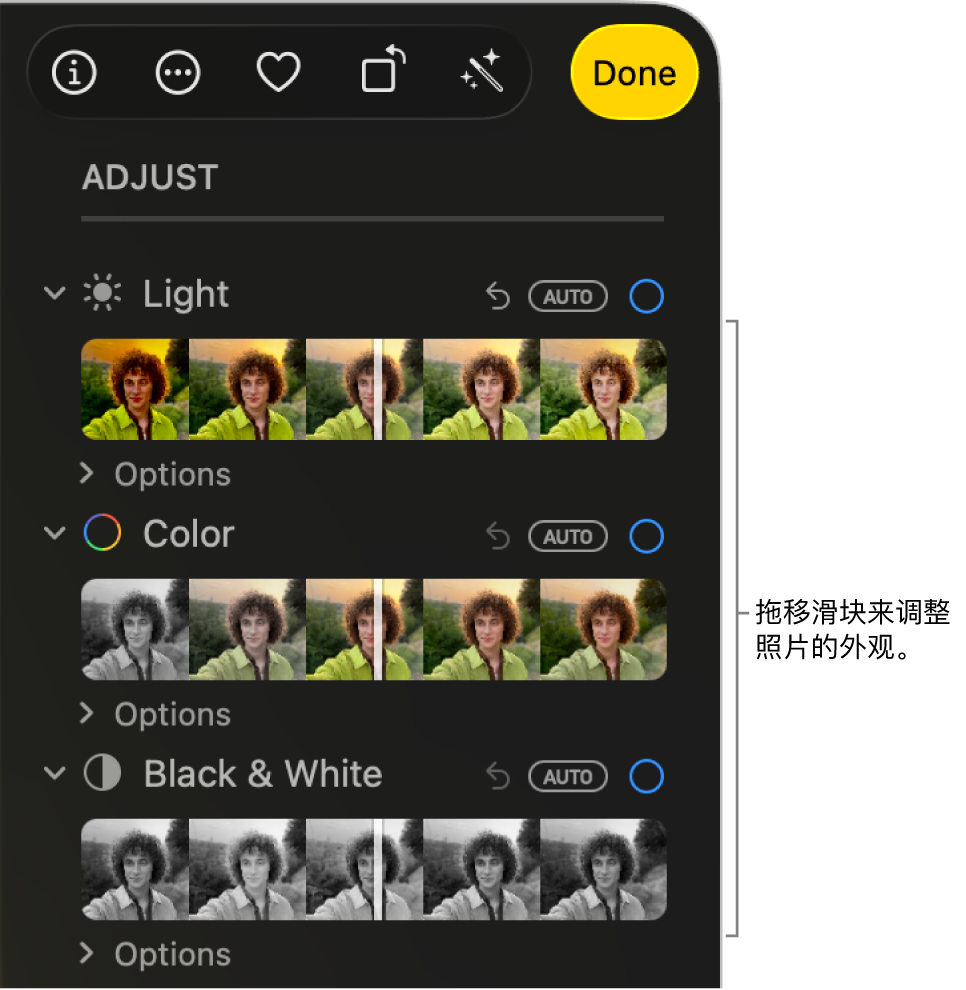Screen dimensions: 966x990
Task: Select the second Light strip thumbnail
Action: click(247, 390)
